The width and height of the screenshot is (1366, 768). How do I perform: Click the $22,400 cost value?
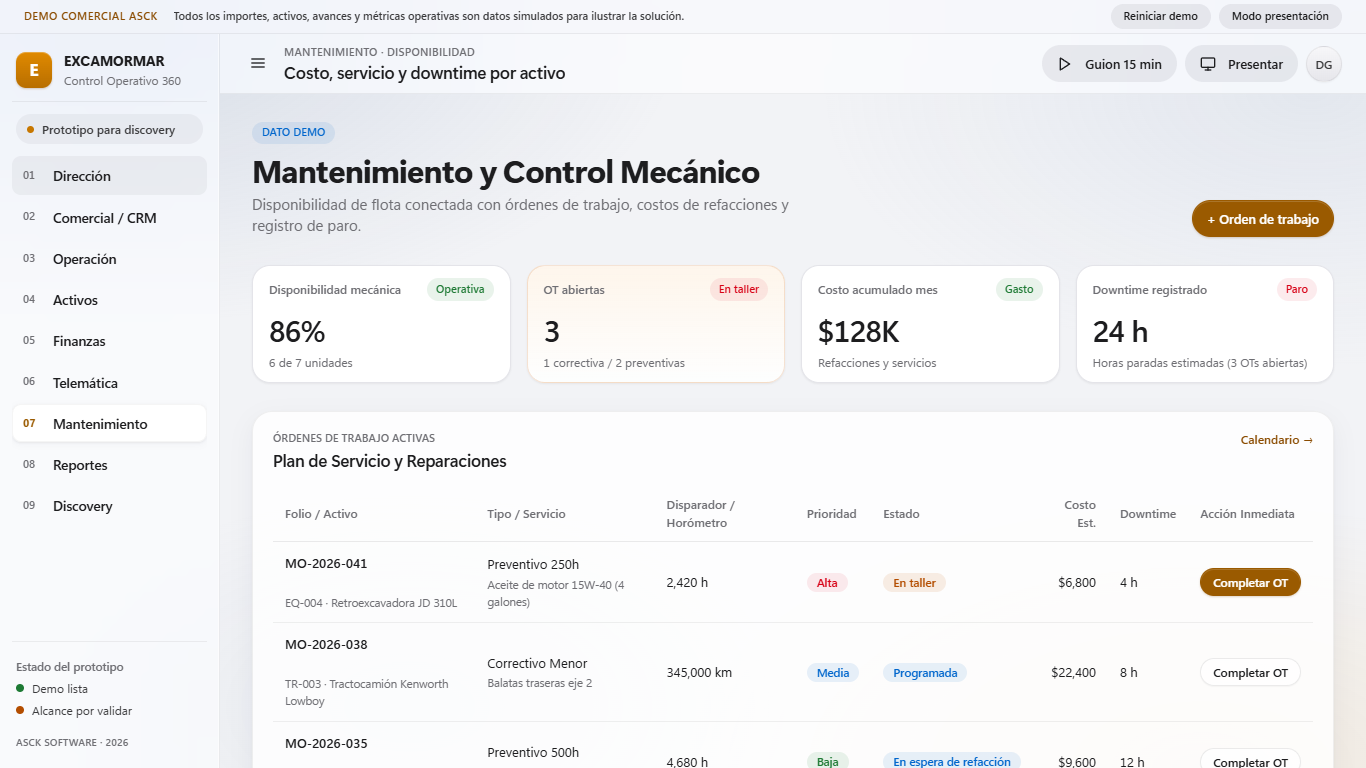(1073, 673)
